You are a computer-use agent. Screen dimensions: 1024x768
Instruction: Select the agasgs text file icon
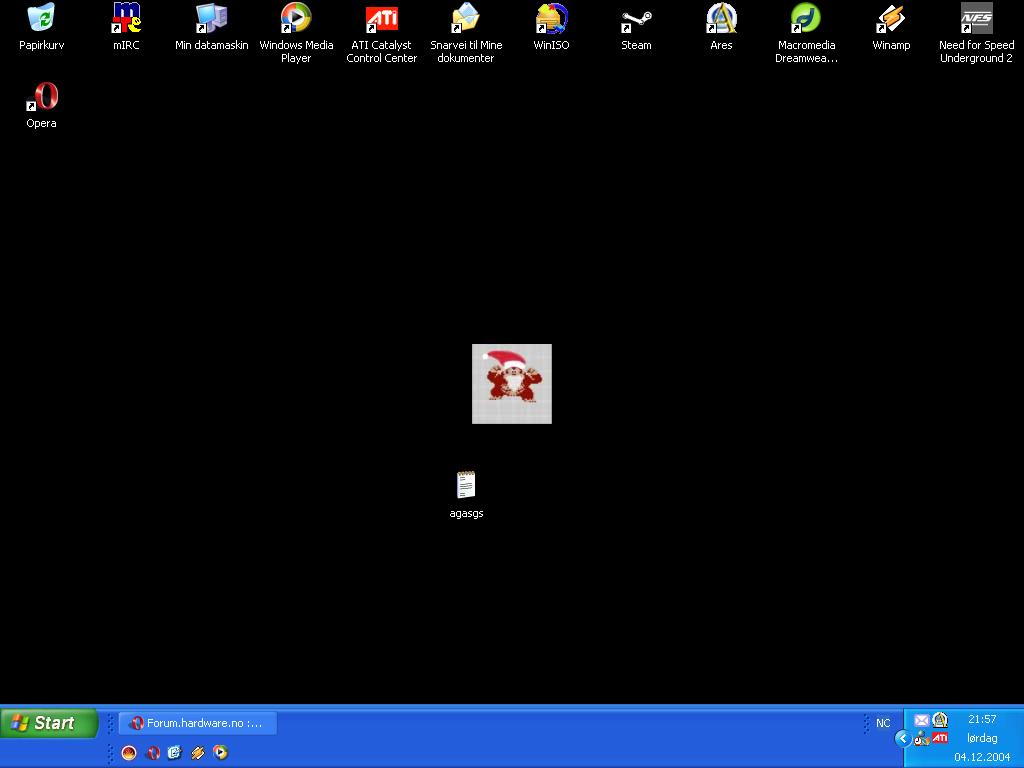pyautogui.click(x=466, y=494)
